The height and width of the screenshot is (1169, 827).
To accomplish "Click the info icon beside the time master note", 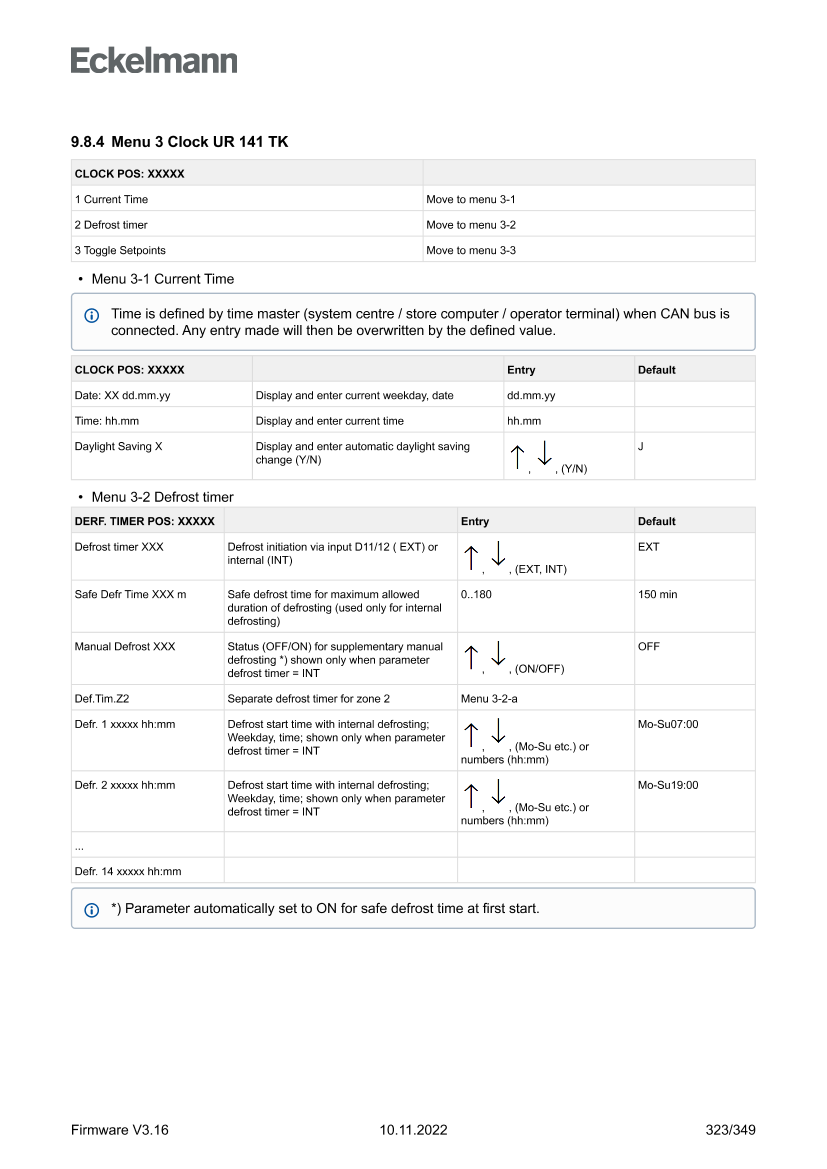I will tap(91, 315).
